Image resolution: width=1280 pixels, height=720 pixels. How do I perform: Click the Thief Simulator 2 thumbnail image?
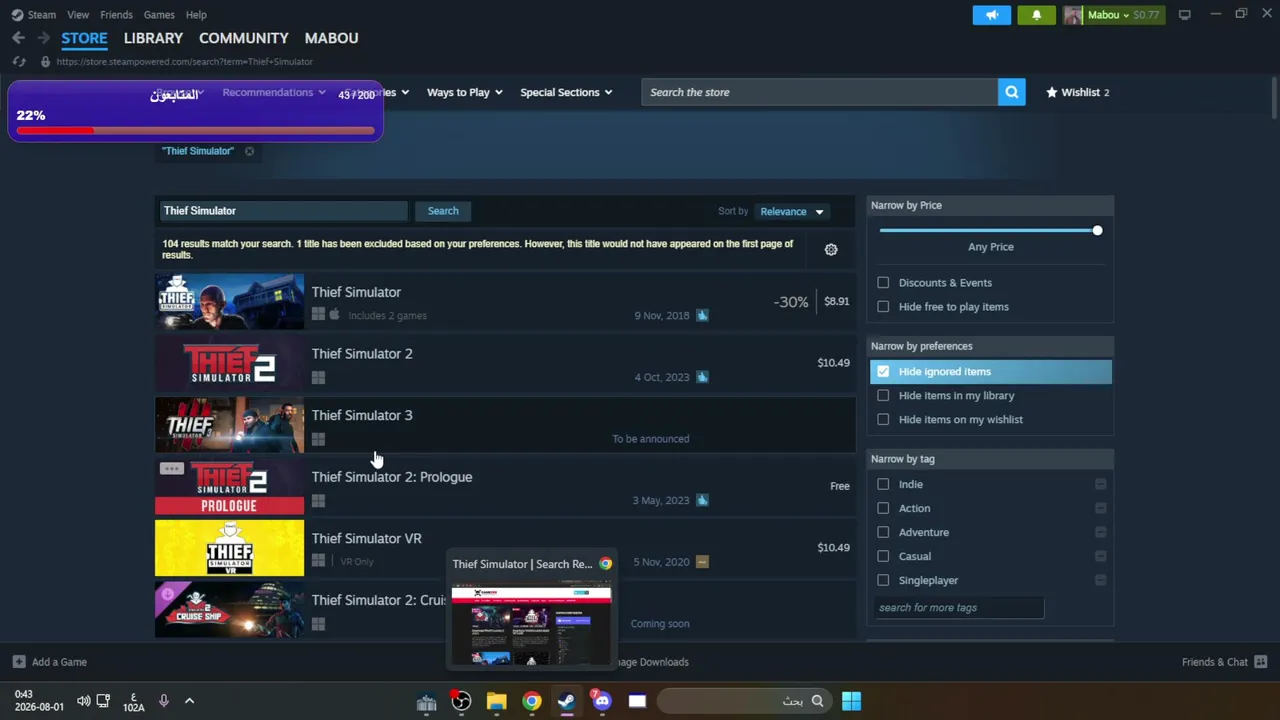[229, 363]
